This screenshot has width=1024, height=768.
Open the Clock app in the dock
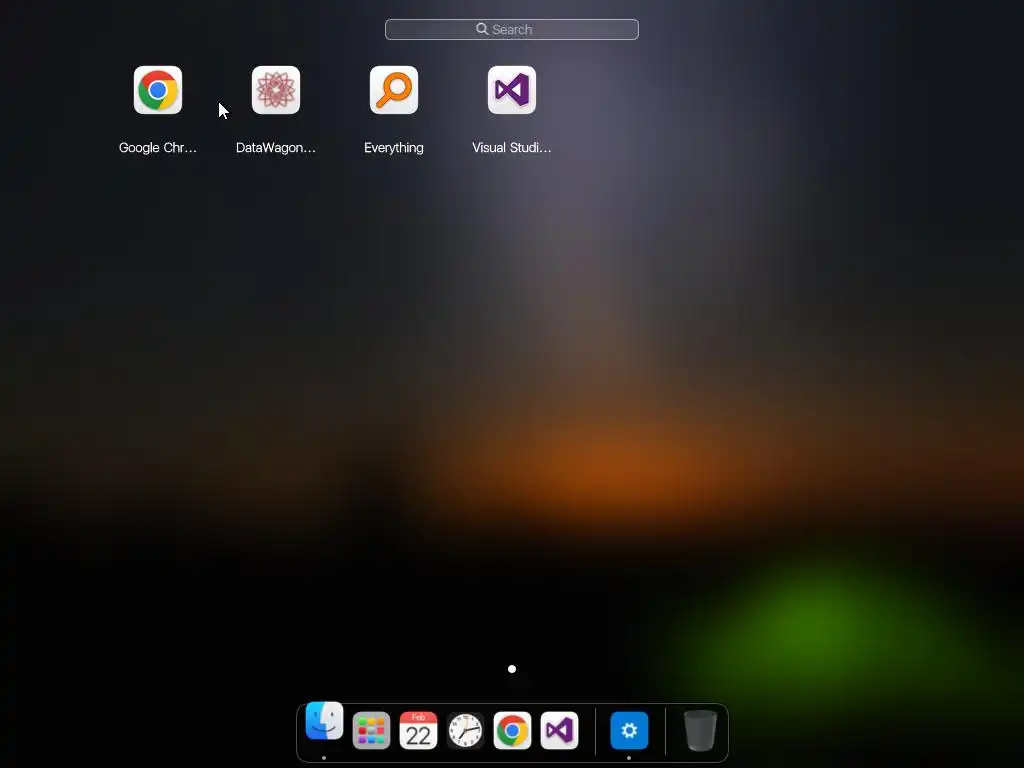click(465, 730)
